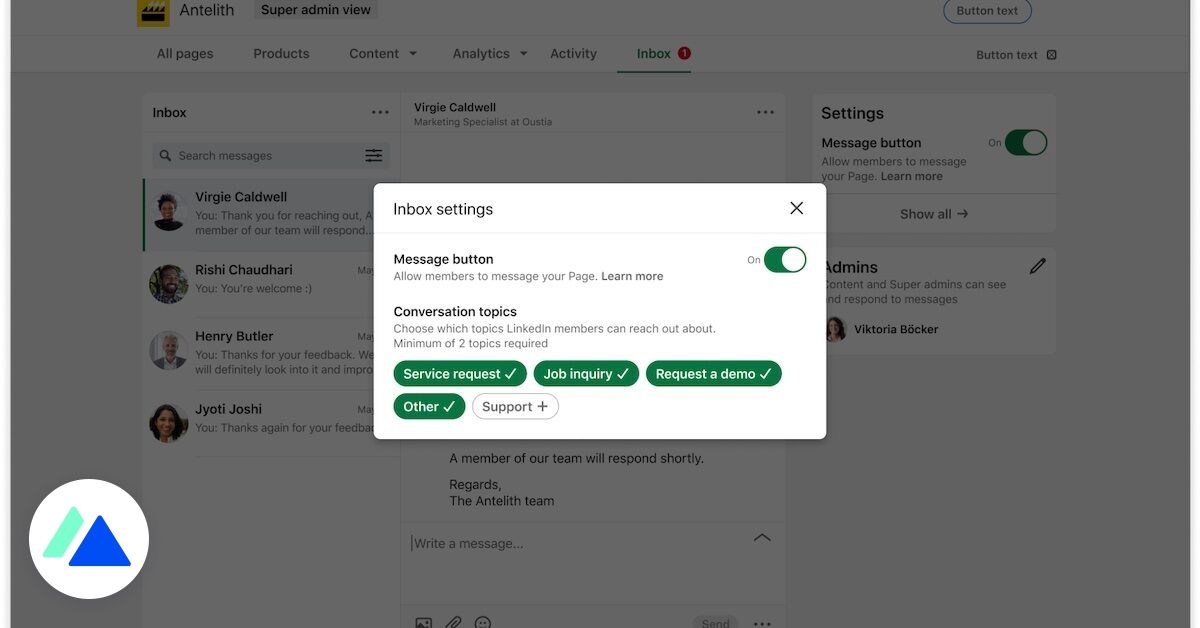
Task: Switch to Activity tab
Action: [573, 54]
